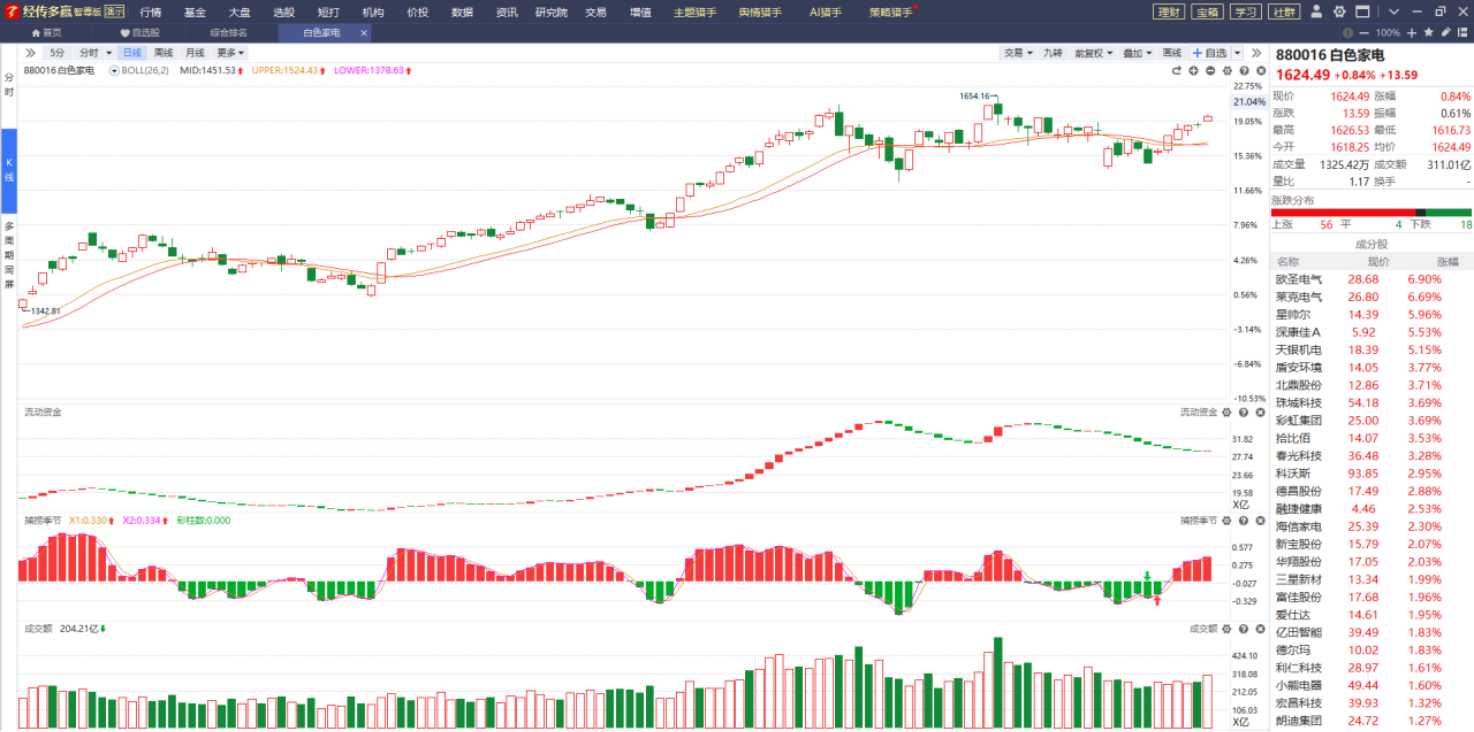
Task: Close the 成交额 indicator panel
Action: tap(1261, 628)
